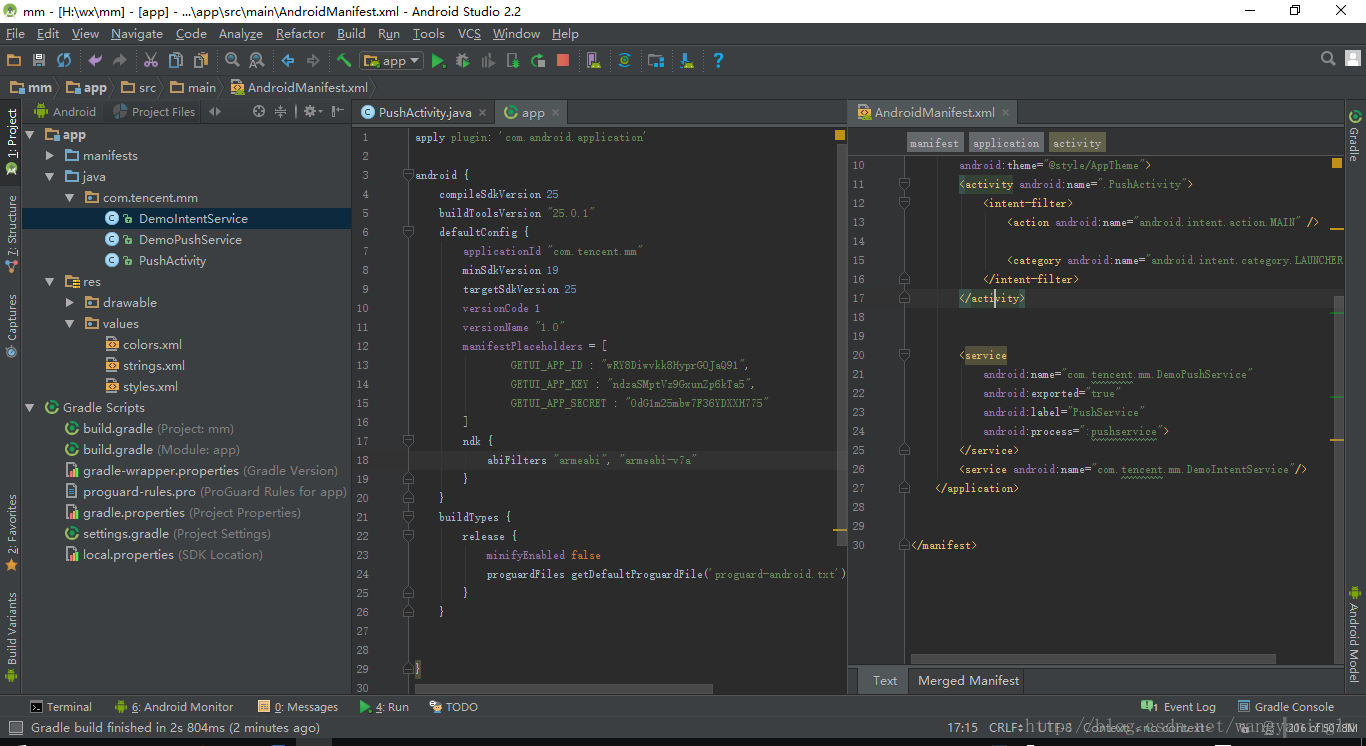1366x746 pixels.
Task: Click Collapse All icon in Project panel
Action: (281, 111)
